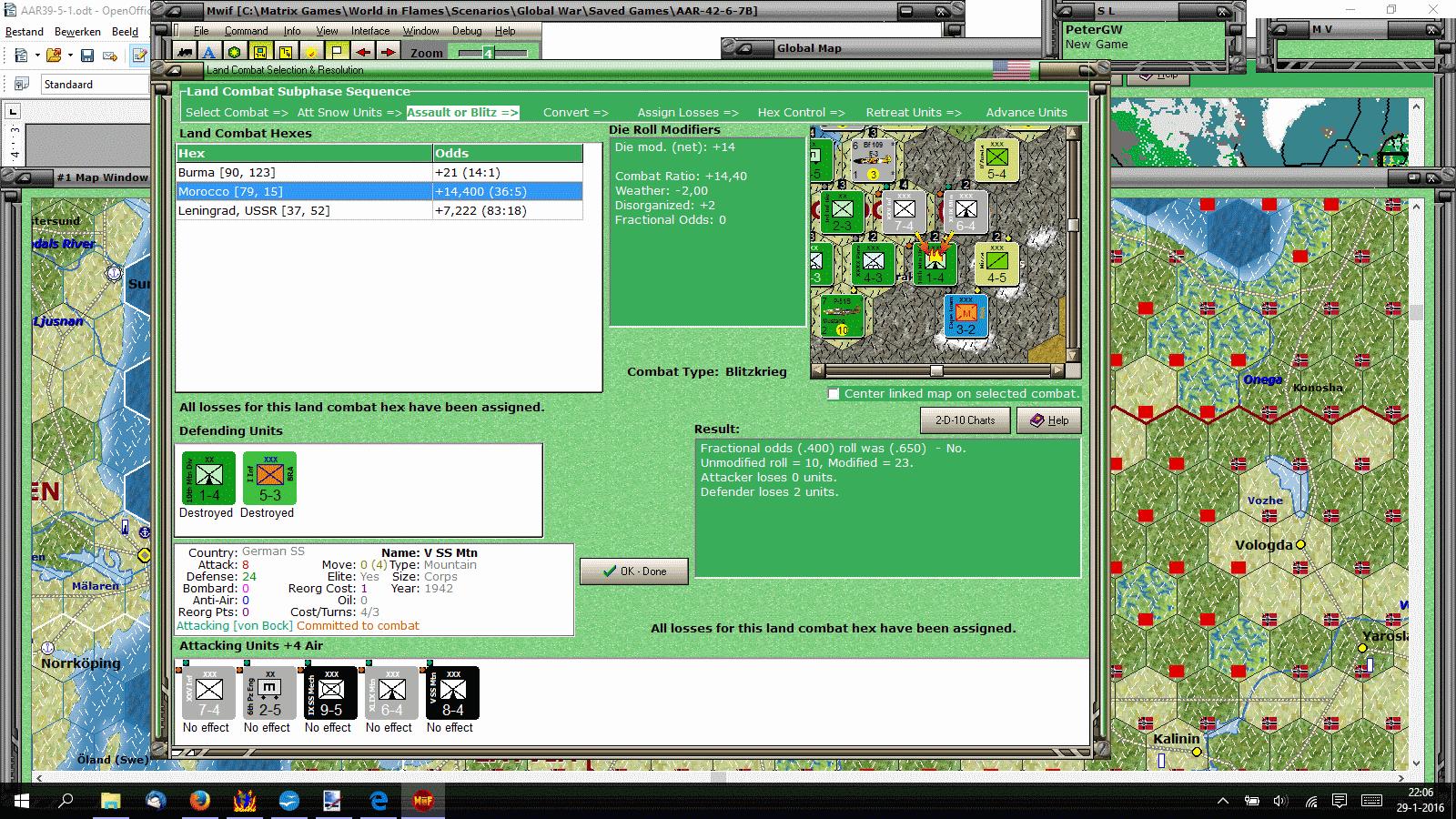Click the red left arrow toolbar icon
The height and width of the screenshot is (819, 1456).
(x=363, y=52)
